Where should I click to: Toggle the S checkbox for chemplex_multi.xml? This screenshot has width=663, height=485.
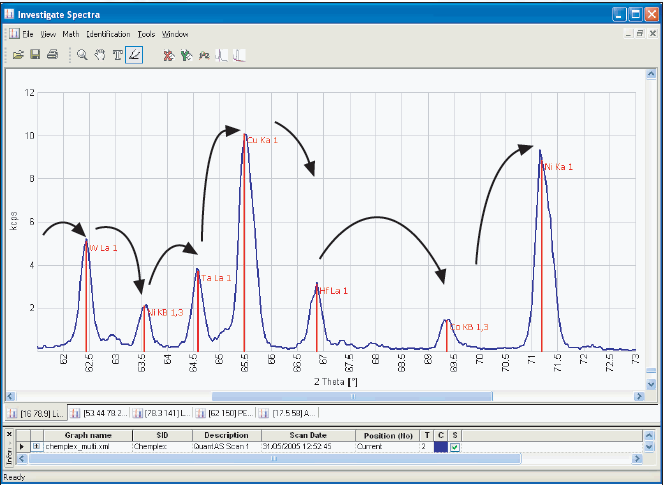coord(455,447)
